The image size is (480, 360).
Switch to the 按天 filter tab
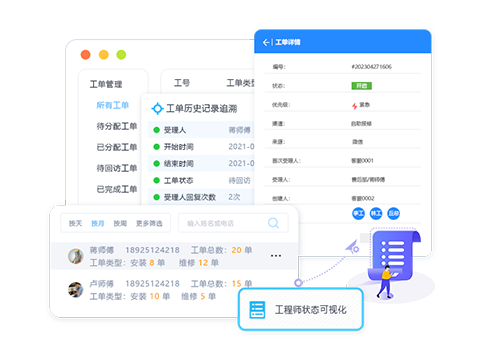75,223
